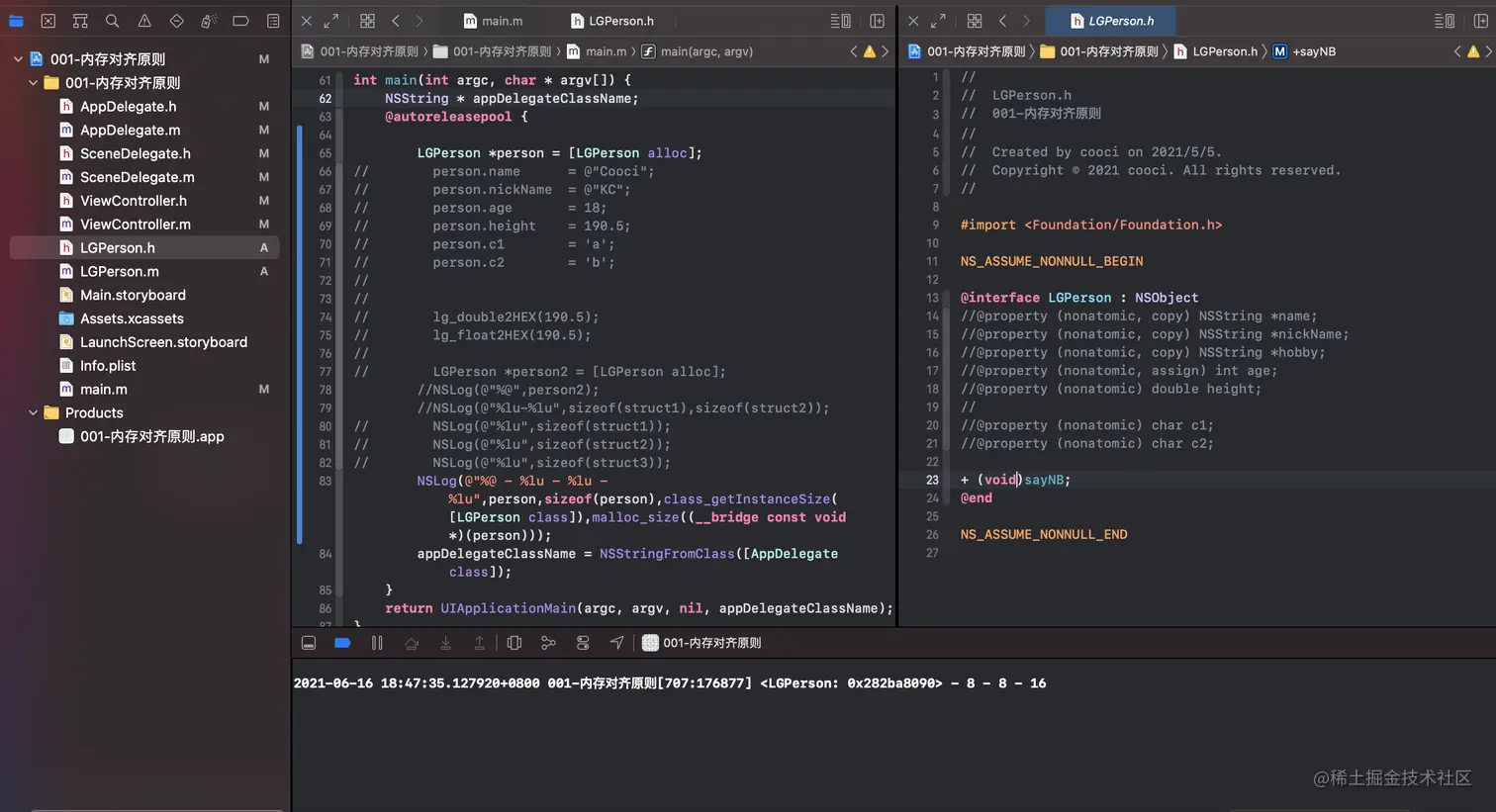Screen dimensions: 1496x812
Task: Select process 001-内存对齐原则 in debug bar
Action: 701,643
